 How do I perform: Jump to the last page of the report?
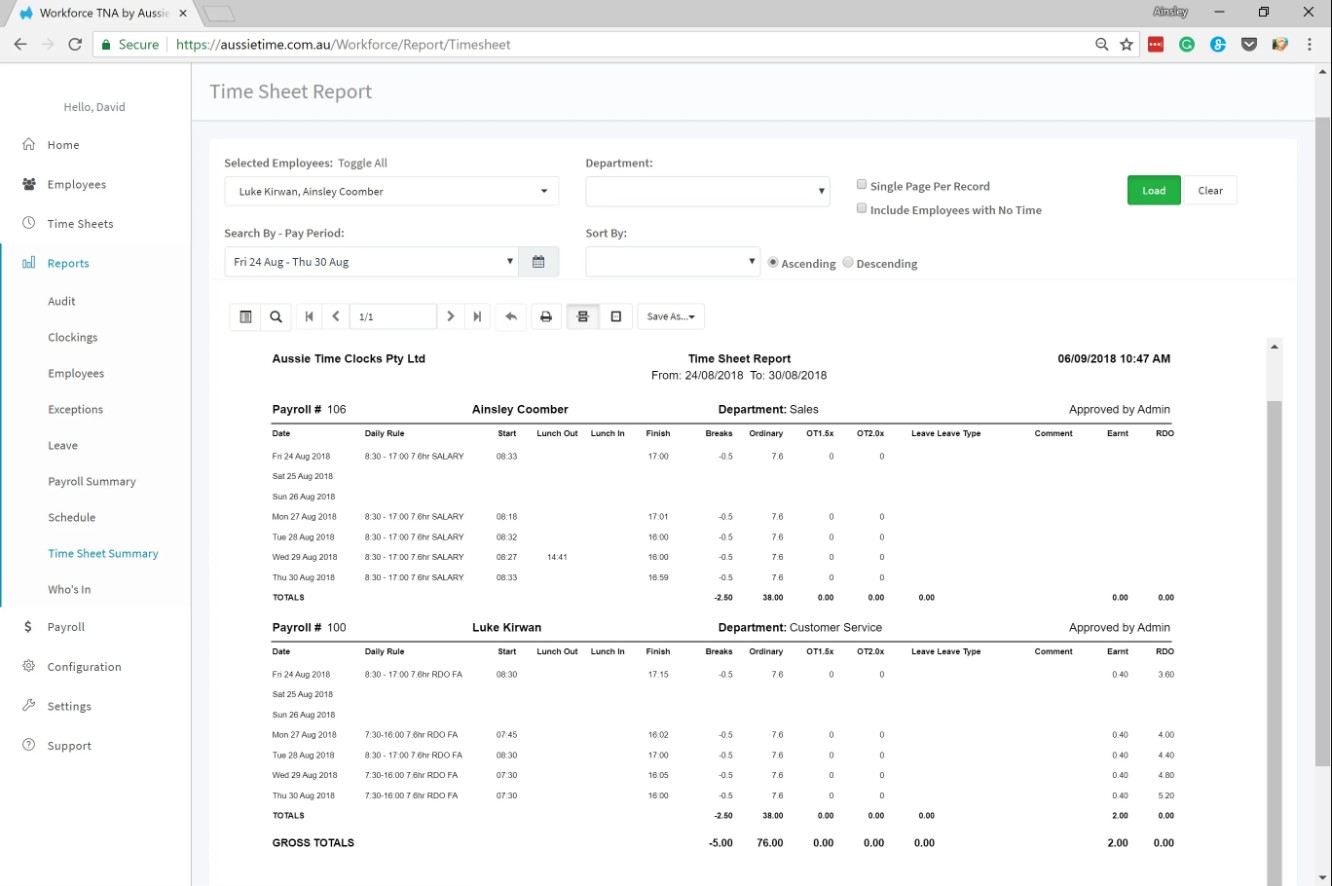click(477, 316)
